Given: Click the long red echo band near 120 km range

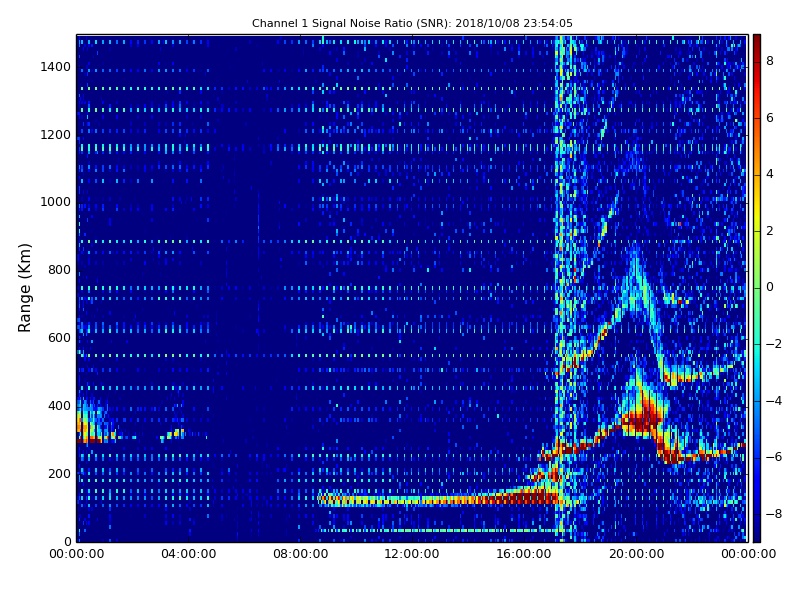Looking at the screenshot, I should (439, 499).
